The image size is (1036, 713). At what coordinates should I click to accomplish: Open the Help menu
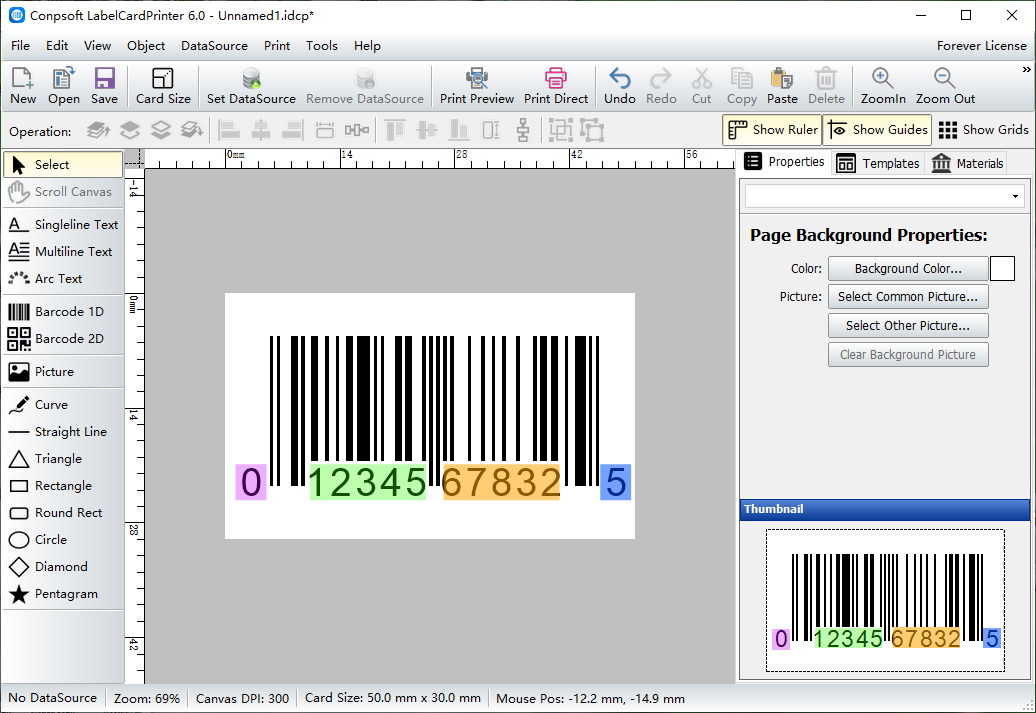click(x=367, y=46)
